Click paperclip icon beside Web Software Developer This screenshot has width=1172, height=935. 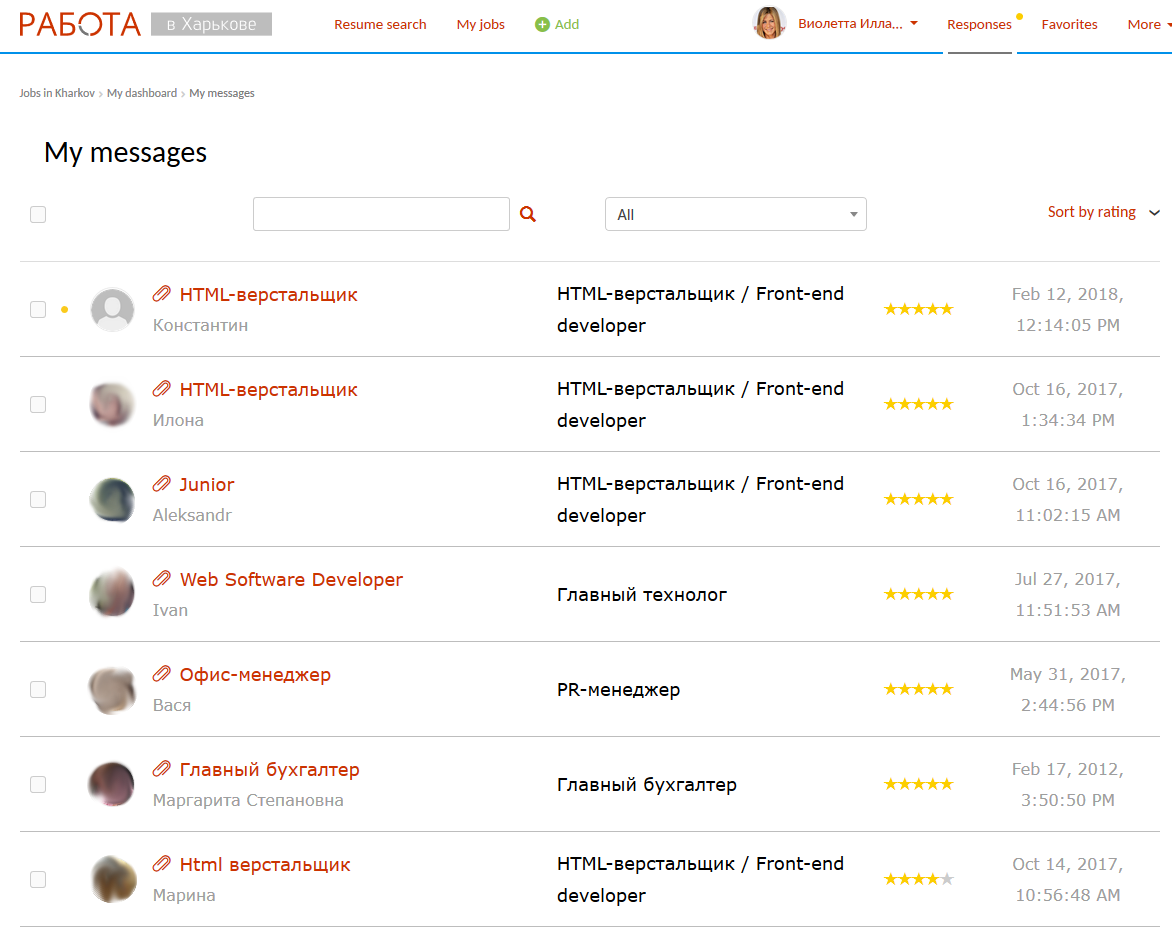pos(162,579)
